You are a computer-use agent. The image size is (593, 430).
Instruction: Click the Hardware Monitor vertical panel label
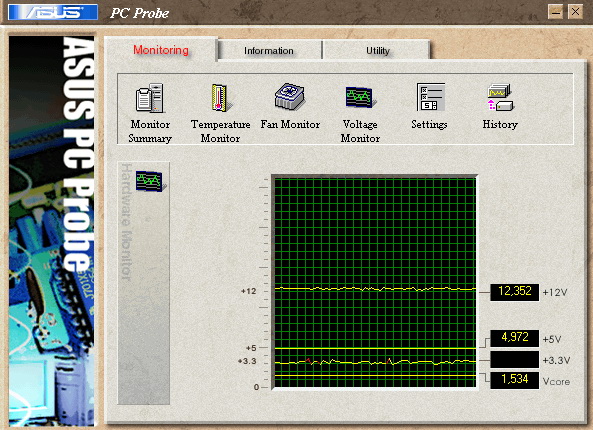coord(126,222)
